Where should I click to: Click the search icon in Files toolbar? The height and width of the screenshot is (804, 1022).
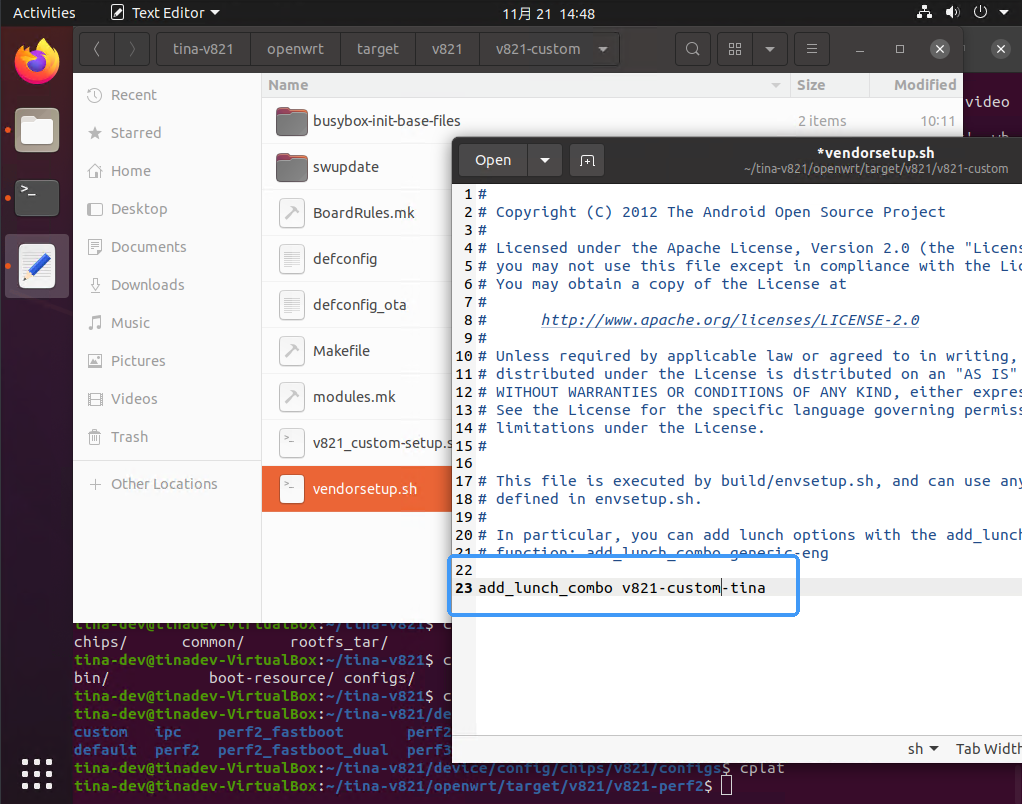[x=692, y=49]
